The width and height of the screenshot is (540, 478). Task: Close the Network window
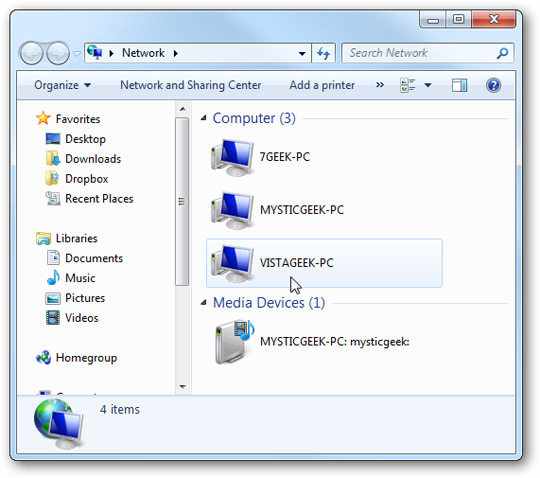tap(494, 19)
